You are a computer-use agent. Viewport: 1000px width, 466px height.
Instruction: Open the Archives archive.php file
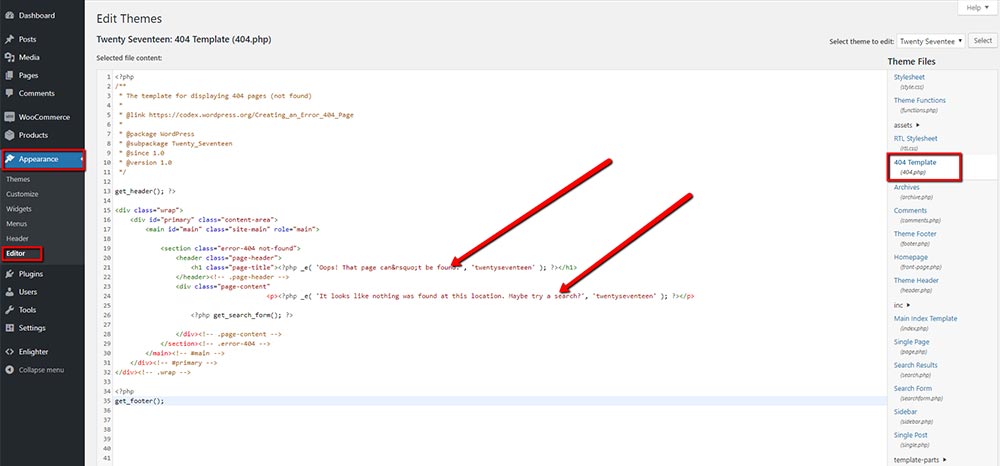click(906, 187)
